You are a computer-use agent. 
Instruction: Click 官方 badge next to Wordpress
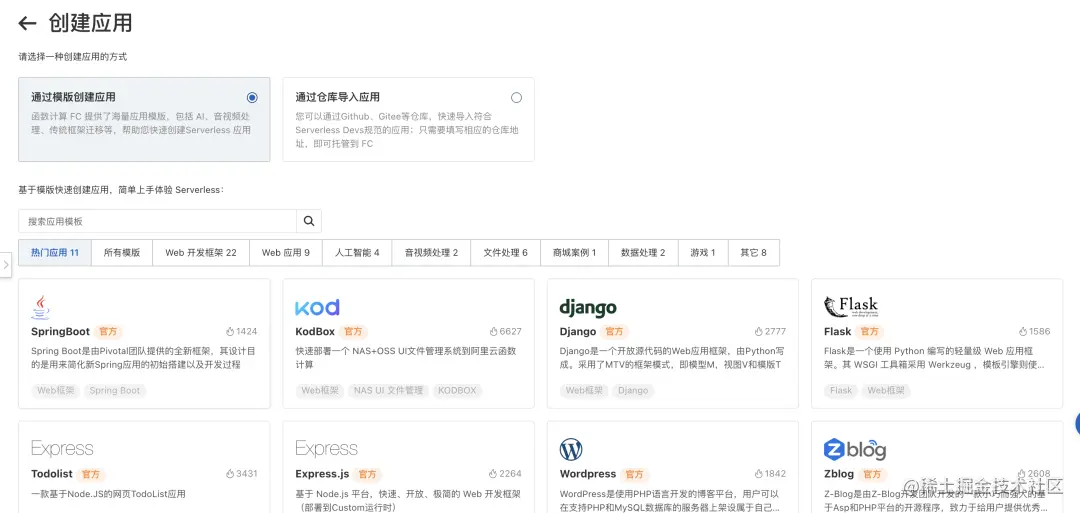point(634,474)
